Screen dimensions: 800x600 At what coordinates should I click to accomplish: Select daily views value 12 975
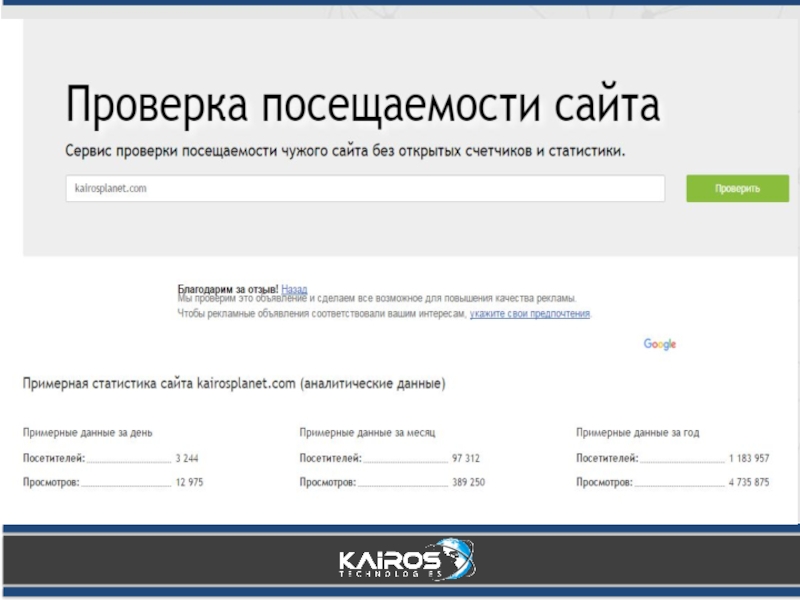click(x=189, y=482)
